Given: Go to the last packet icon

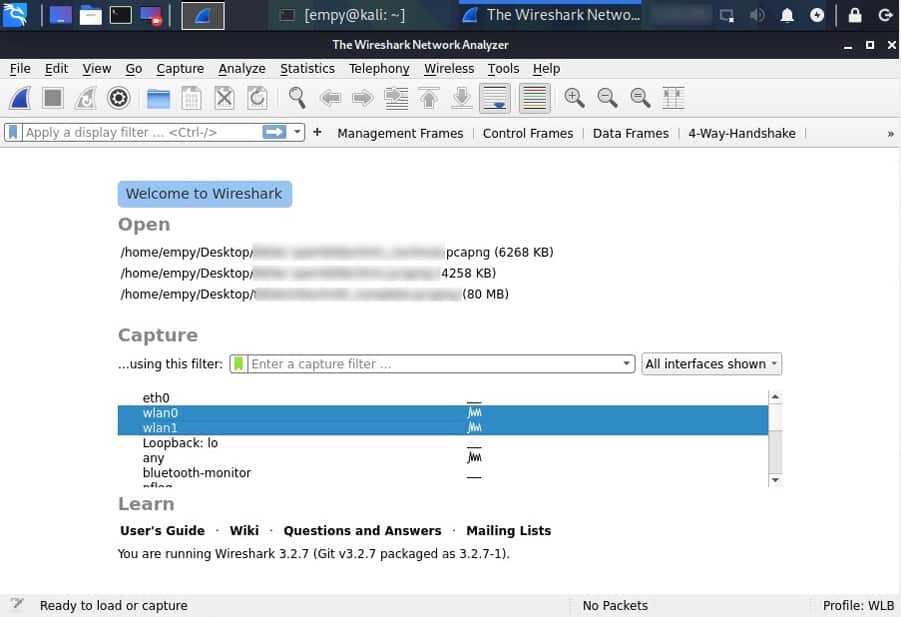Looking at the screenshot, I should point(461,98).
